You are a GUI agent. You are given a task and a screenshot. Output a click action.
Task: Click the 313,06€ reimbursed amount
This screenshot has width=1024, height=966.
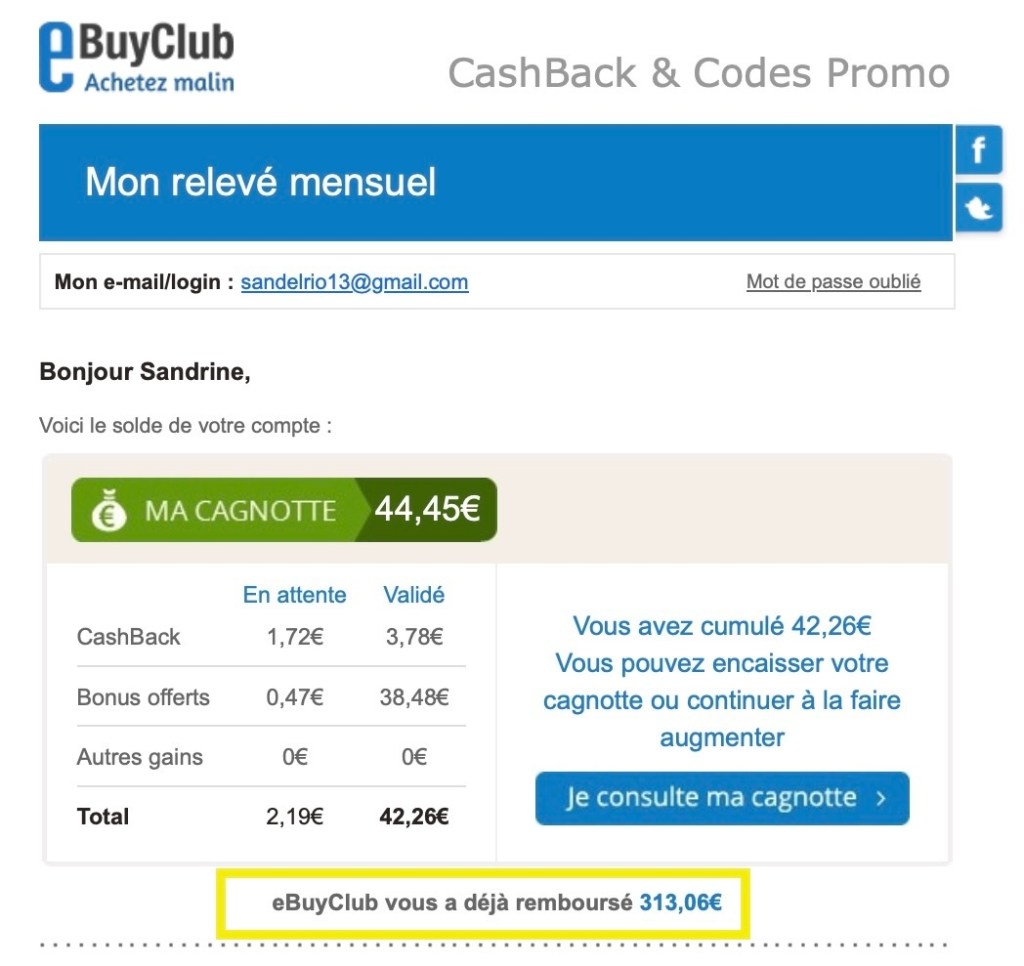coord(680,903)
